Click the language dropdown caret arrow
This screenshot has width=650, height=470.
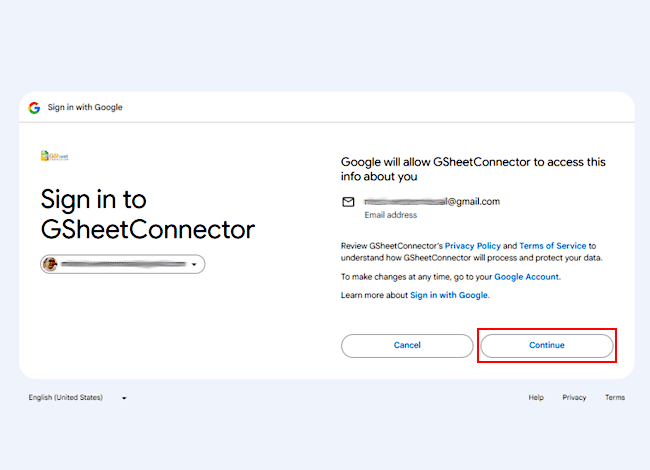124,398
